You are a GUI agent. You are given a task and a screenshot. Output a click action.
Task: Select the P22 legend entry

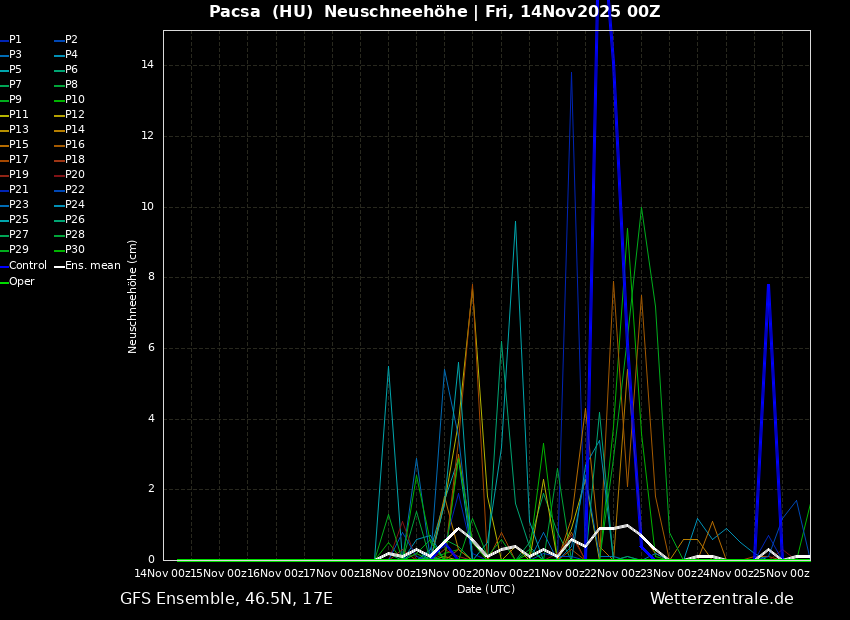pos(75,190)
